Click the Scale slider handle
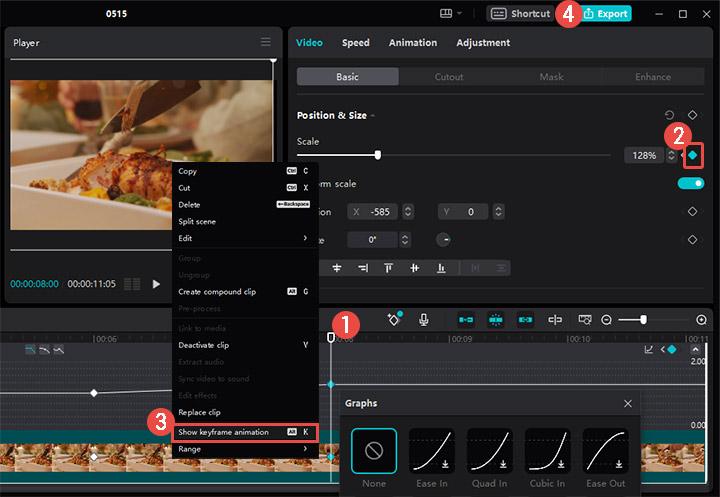This screenshot has height=497, width=720. [378, 155]
